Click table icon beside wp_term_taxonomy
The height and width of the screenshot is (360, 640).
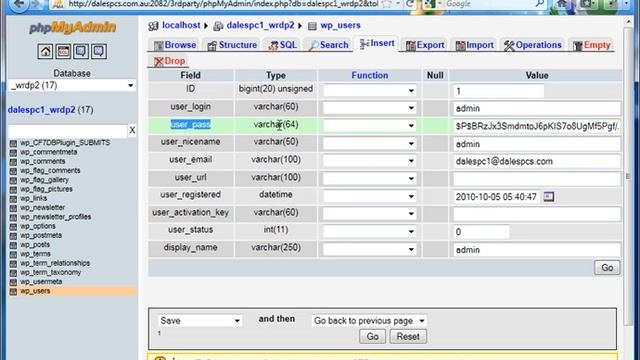13,273
